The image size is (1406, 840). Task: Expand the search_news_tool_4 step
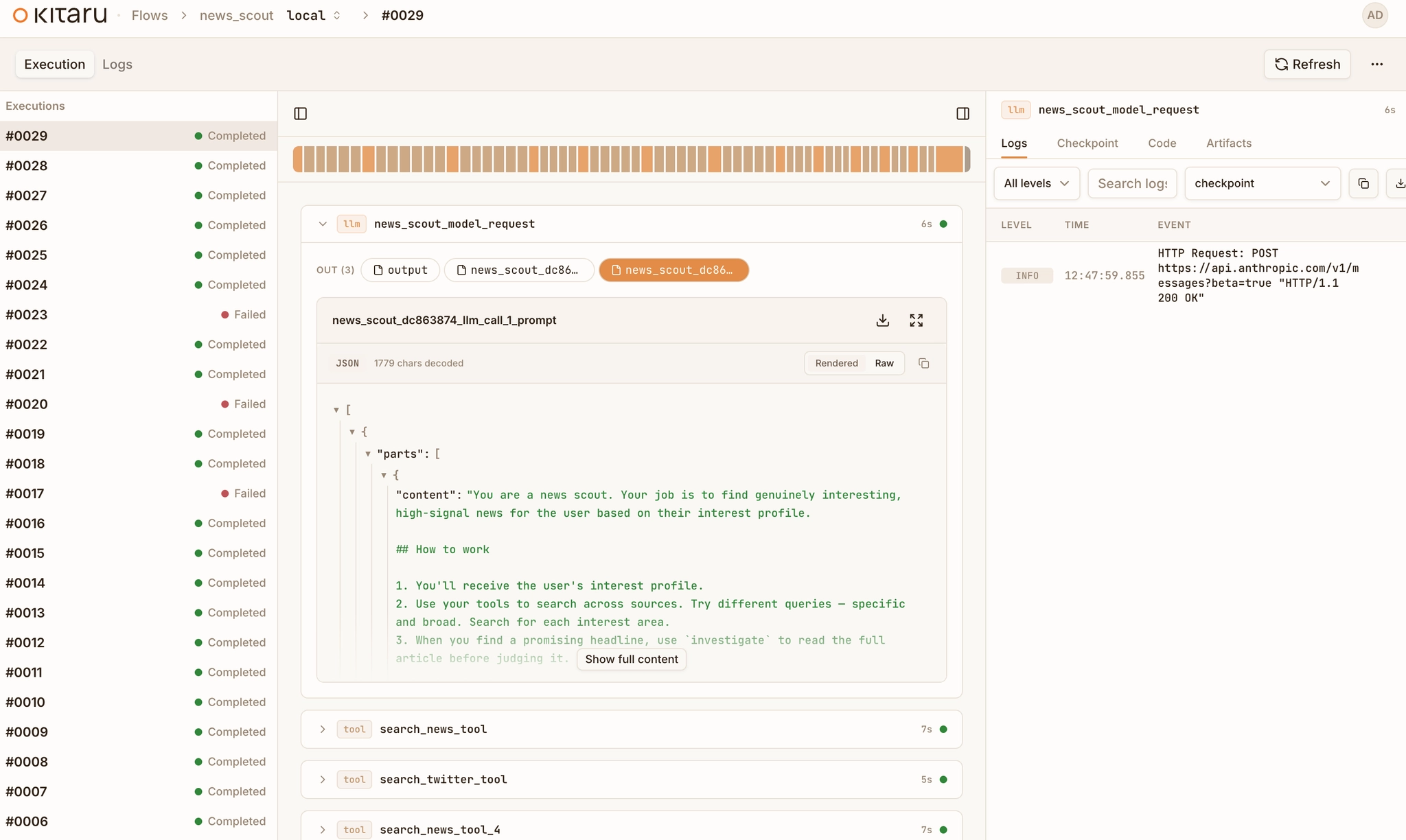(x=323, y=830)
